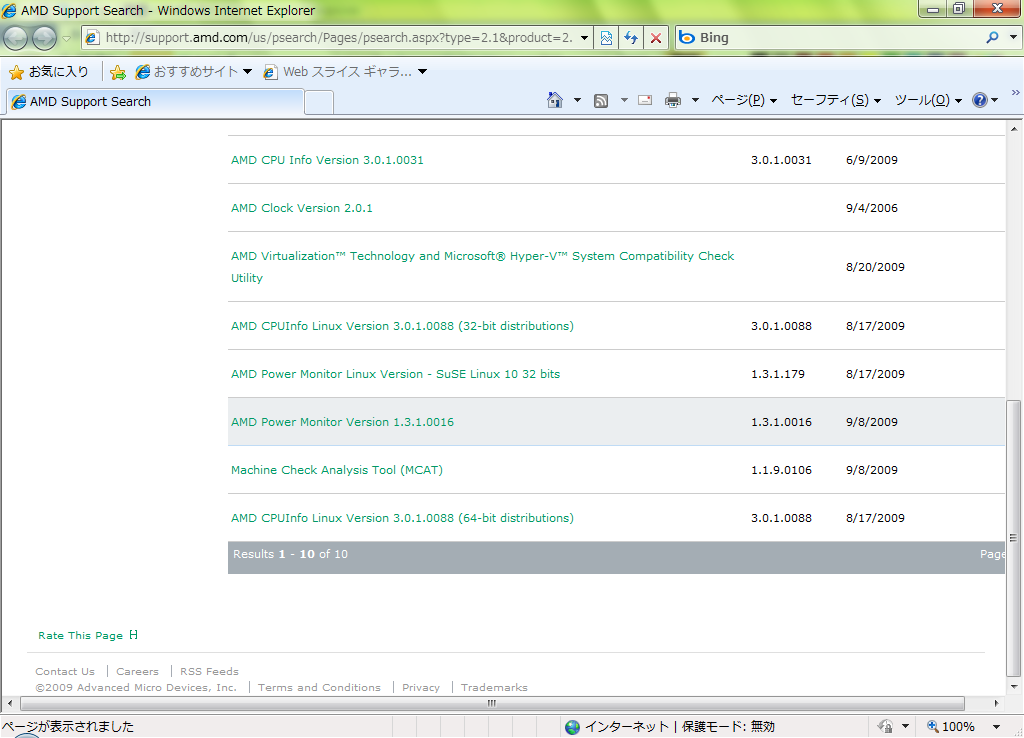The height and width of the screenshot is (738, 1024).
Task: Click the vertical scrollbar up arrow
Action: click(1014, 129)
